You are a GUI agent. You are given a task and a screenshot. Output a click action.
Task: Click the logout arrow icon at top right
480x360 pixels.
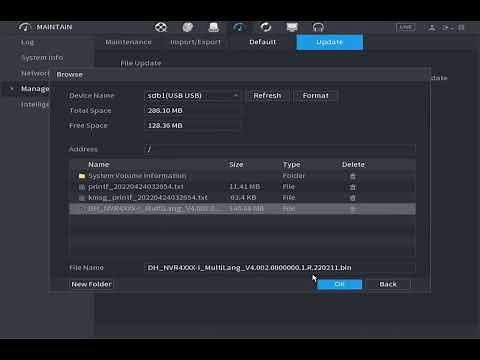446,28
